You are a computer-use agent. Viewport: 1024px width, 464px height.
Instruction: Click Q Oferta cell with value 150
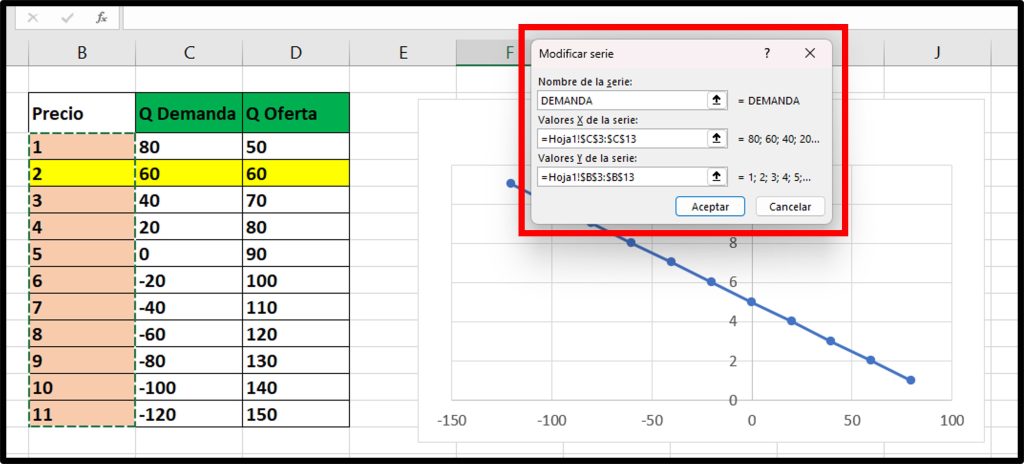(x=296, y=414)
